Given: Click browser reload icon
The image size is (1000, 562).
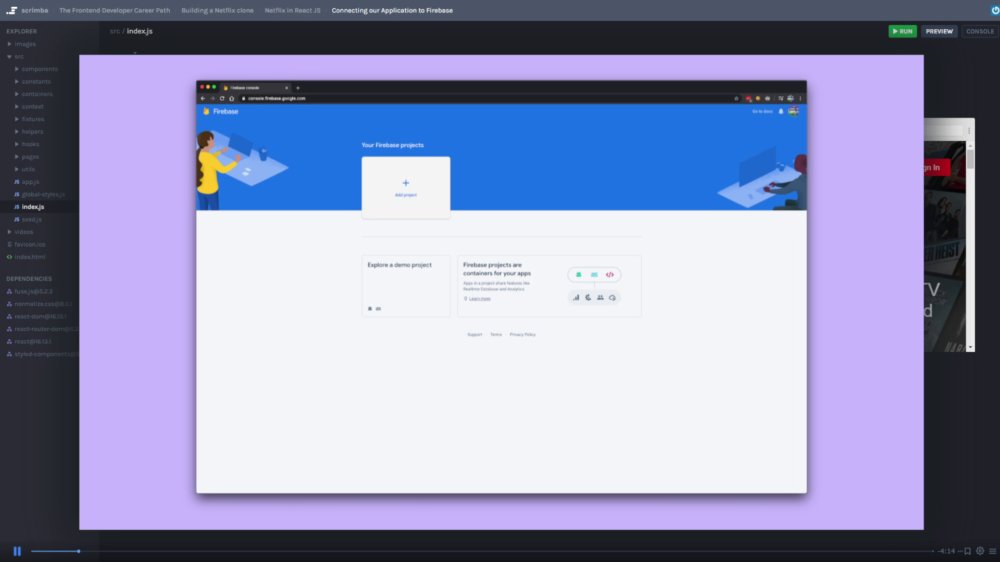Looking at the screenshot, I should (x=222, y=98).
